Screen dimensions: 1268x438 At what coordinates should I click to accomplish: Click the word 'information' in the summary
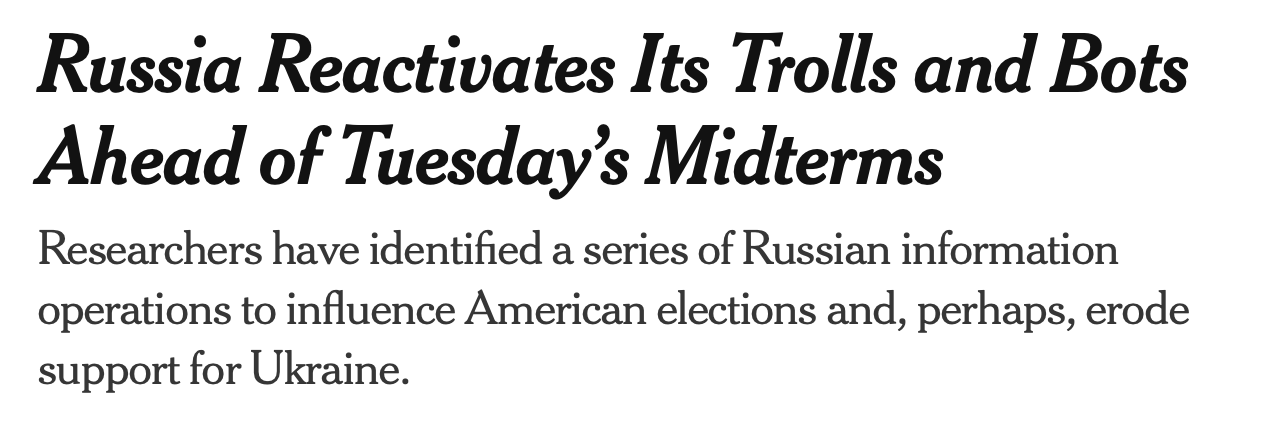click(x=1010, y=250)
